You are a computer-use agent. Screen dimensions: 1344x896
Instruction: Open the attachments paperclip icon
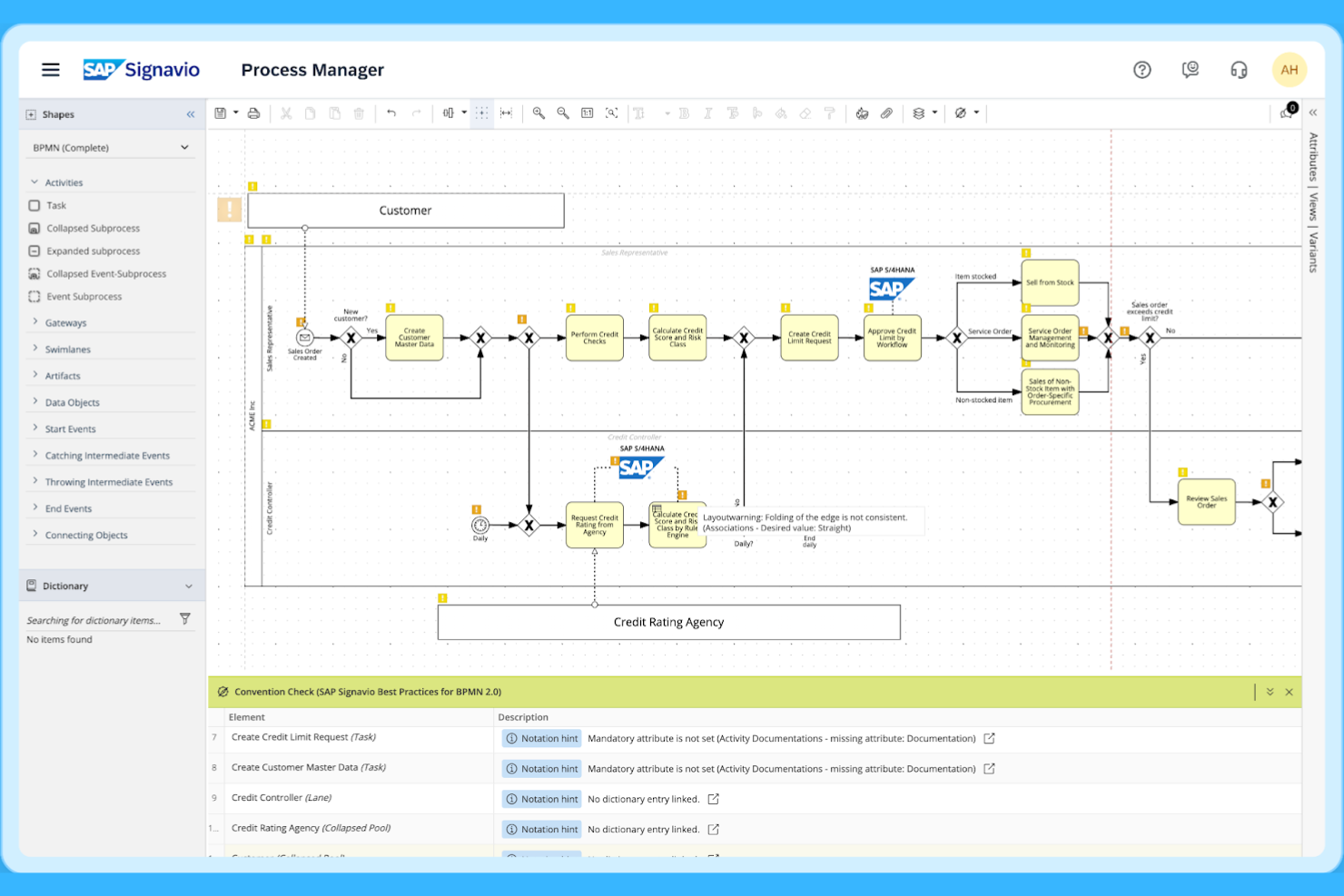[886, 113]
